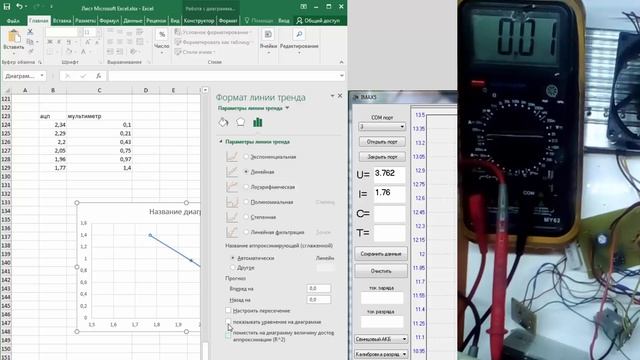
Task: Switch to the Вставка ribbon tab
Action: pyautogui.click(x=62, y=20)
